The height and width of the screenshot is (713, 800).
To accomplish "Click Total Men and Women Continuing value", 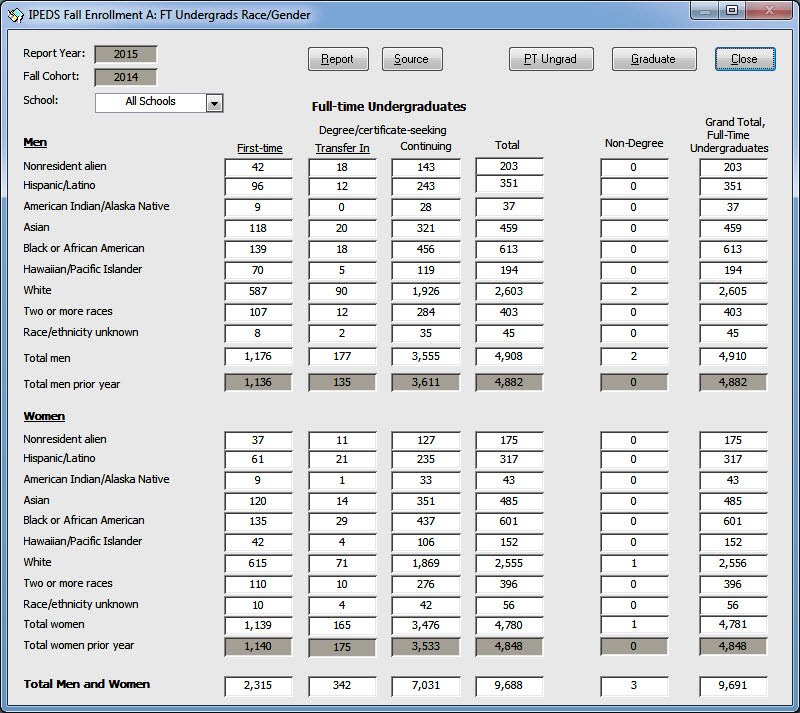I will coord(426,685).
